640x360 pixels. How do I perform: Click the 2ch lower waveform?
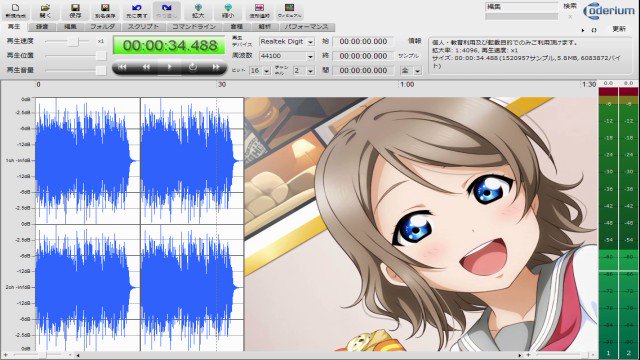coord(140,287)
